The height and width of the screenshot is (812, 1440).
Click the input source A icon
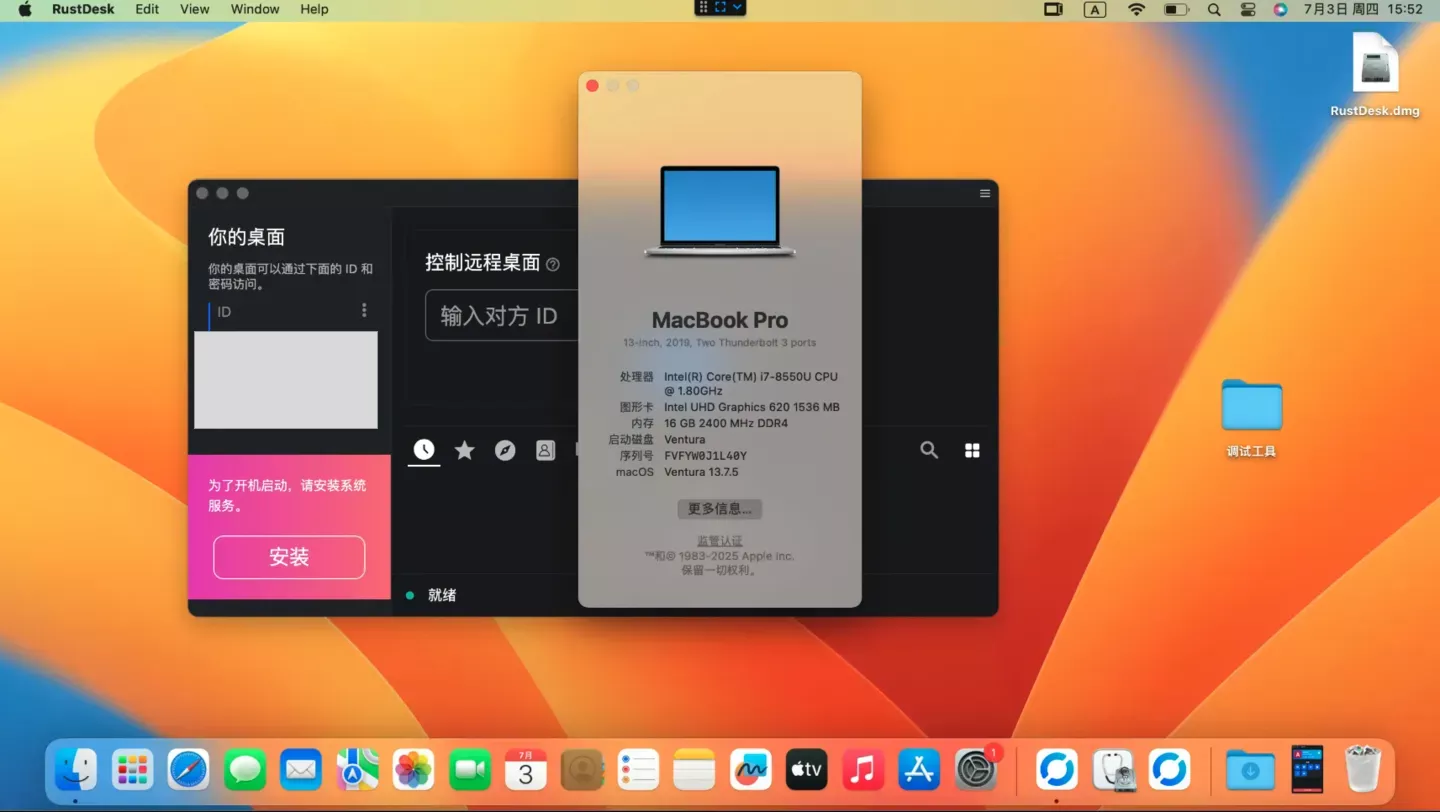(1095, 9)
